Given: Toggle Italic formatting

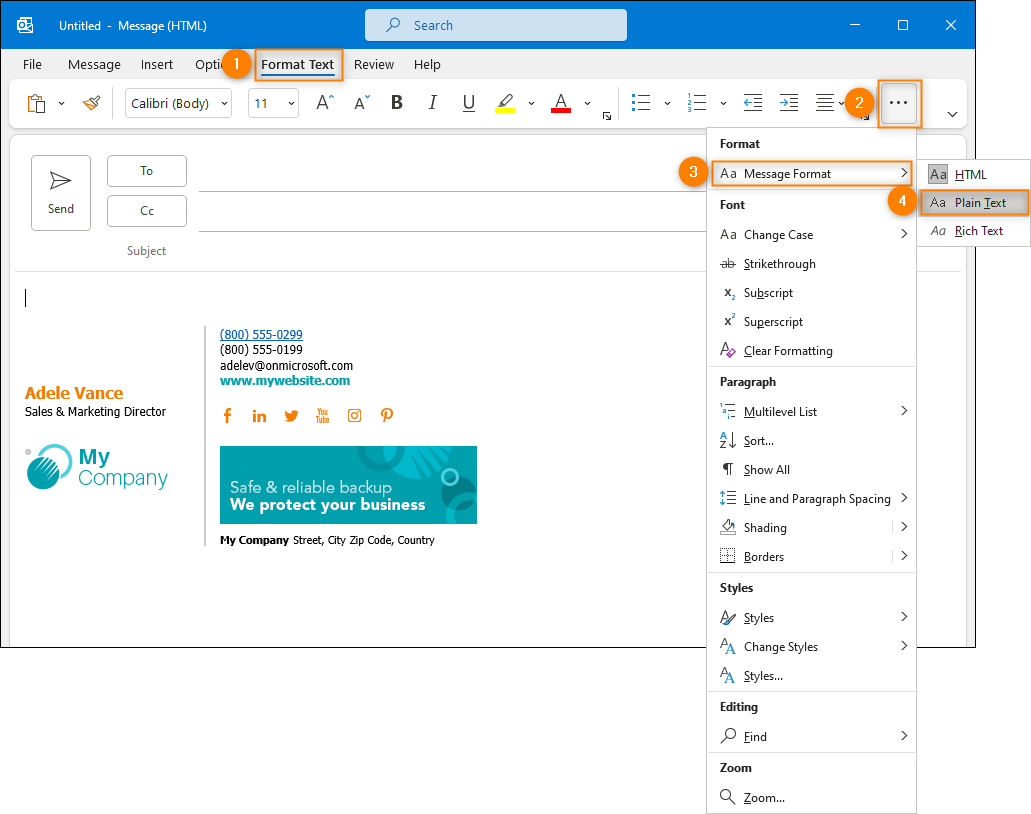Looking at the screenshot, I should click(432, 103).
